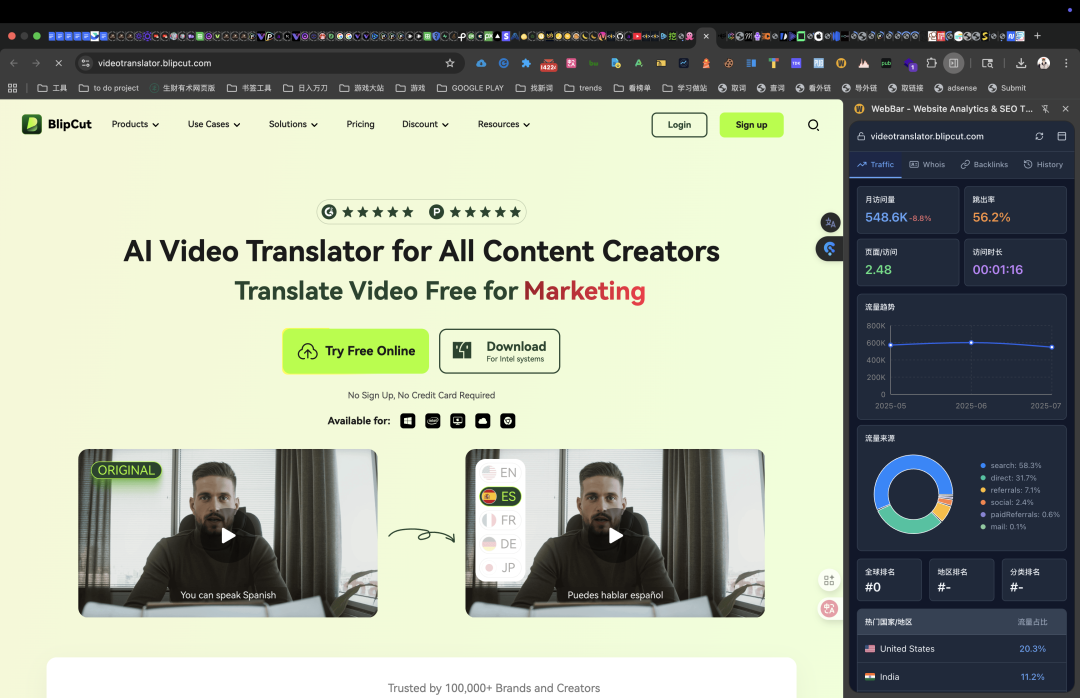Screen dimensions: 1080x698
Task: Click Download for Intel systems button
Action: 499,351
